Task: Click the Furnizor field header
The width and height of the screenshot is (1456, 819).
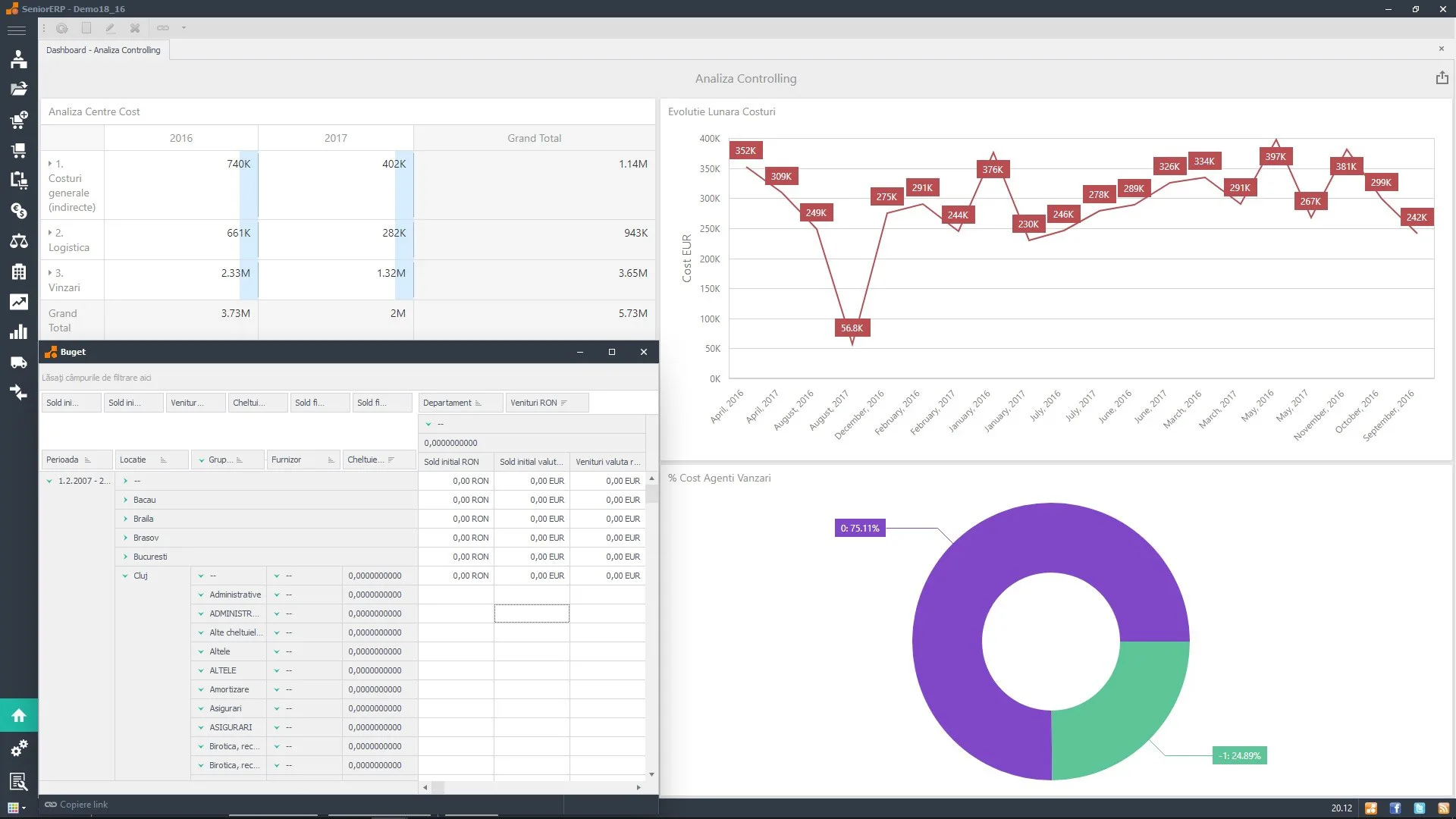Action: 303,460
